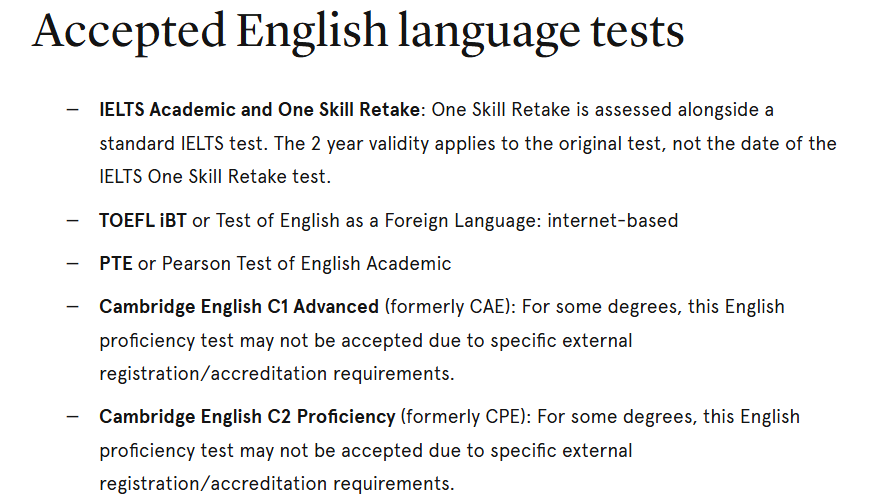Click the dash bullet before C1 Advanced

click(x=73, y=306)
